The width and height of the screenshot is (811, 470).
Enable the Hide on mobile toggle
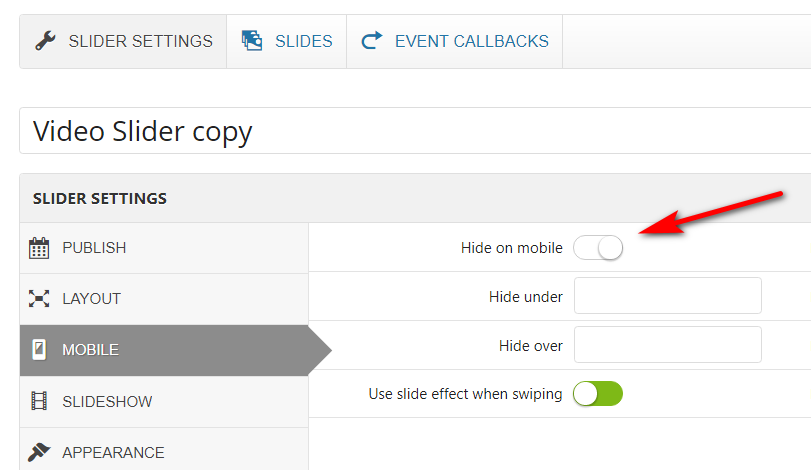[x=598, y=248]
